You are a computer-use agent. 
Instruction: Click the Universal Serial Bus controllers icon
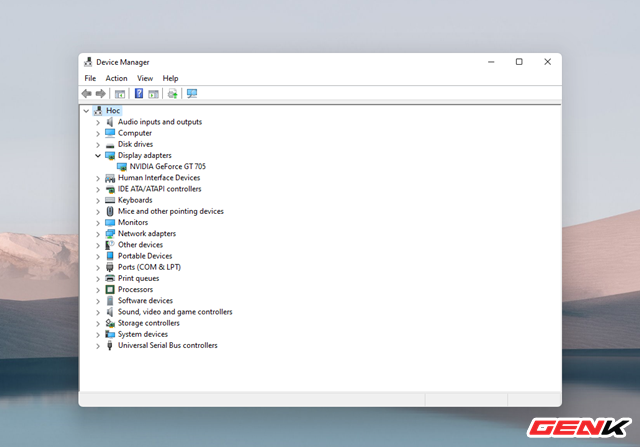coord(110,345)
